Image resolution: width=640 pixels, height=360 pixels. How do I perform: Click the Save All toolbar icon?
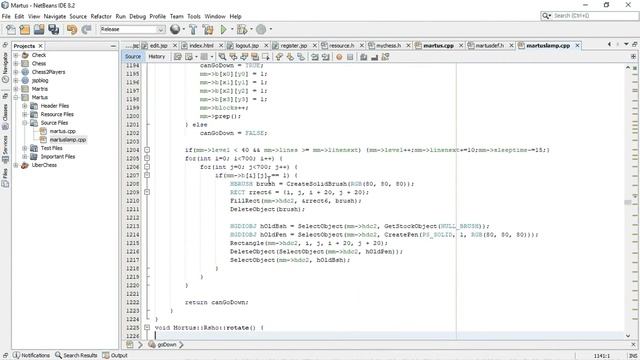53,29
